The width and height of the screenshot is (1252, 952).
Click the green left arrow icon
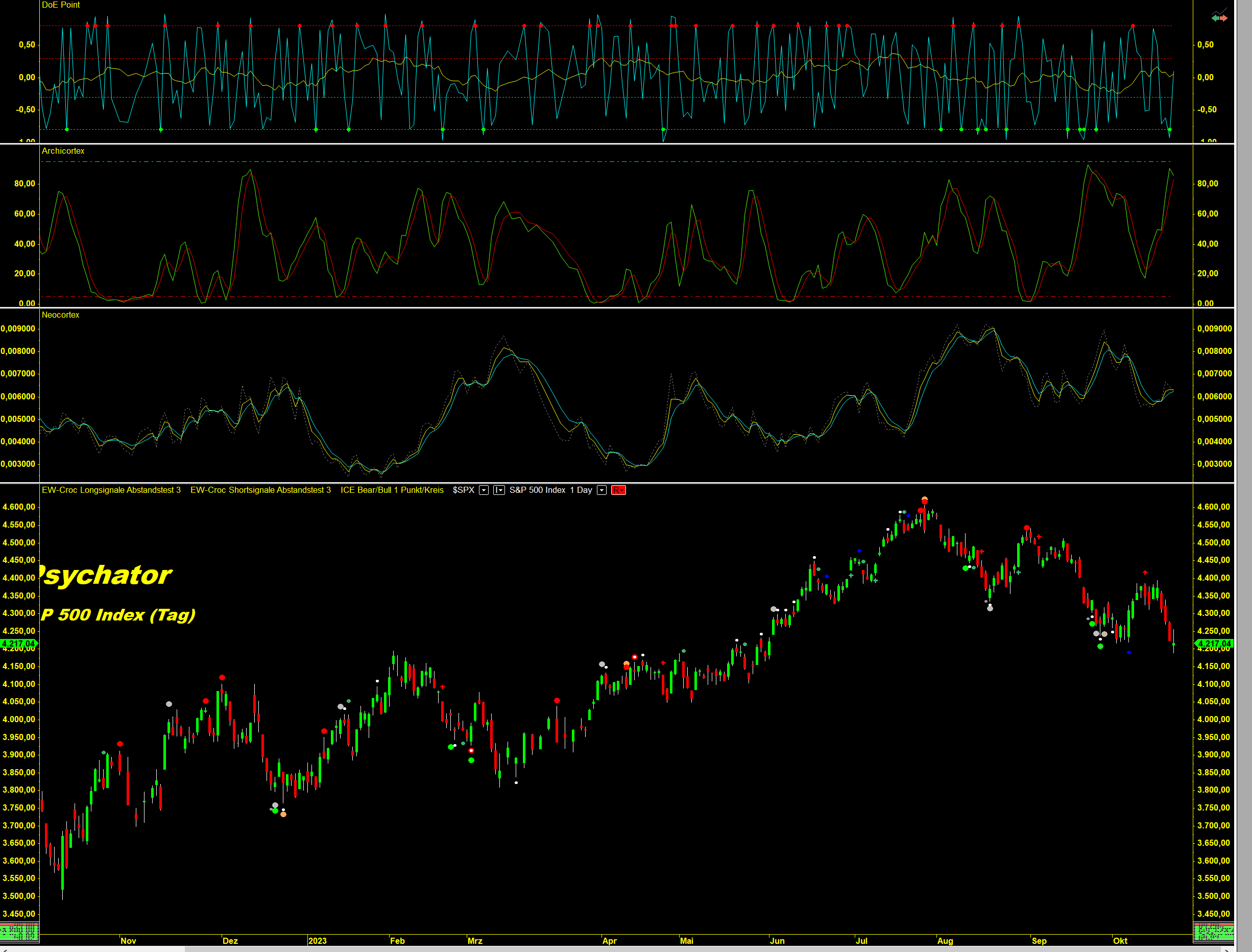point(1215,18)
